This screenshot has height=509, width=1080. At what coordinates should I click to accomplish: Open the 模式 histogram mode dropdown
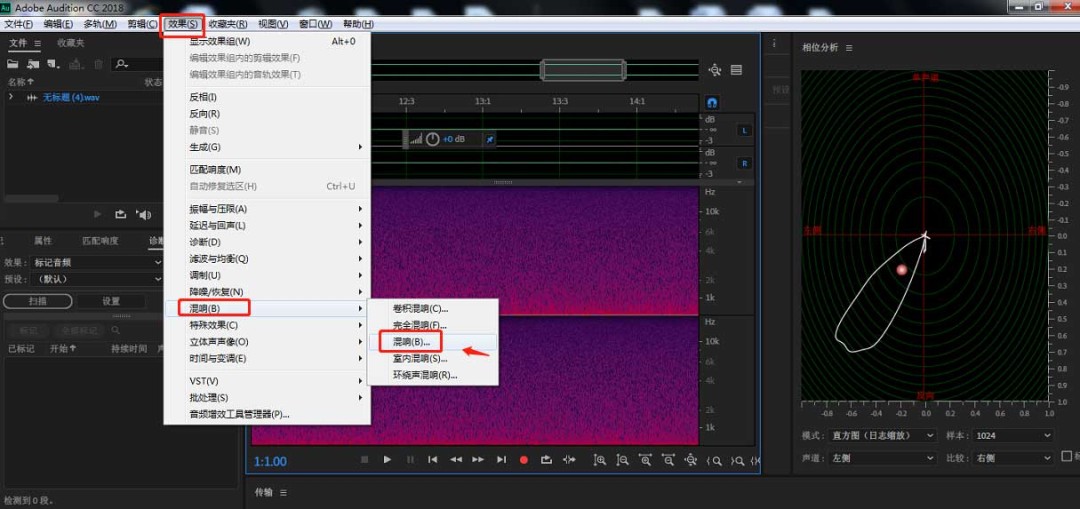coord(884,436)
